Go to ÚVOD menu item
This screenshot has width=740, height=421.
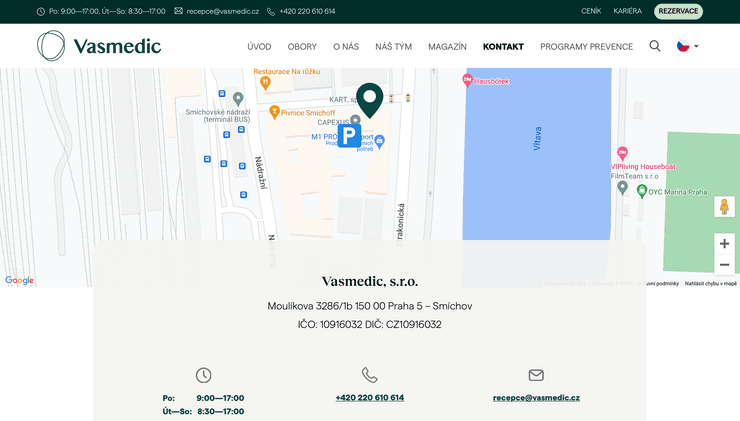259,47
